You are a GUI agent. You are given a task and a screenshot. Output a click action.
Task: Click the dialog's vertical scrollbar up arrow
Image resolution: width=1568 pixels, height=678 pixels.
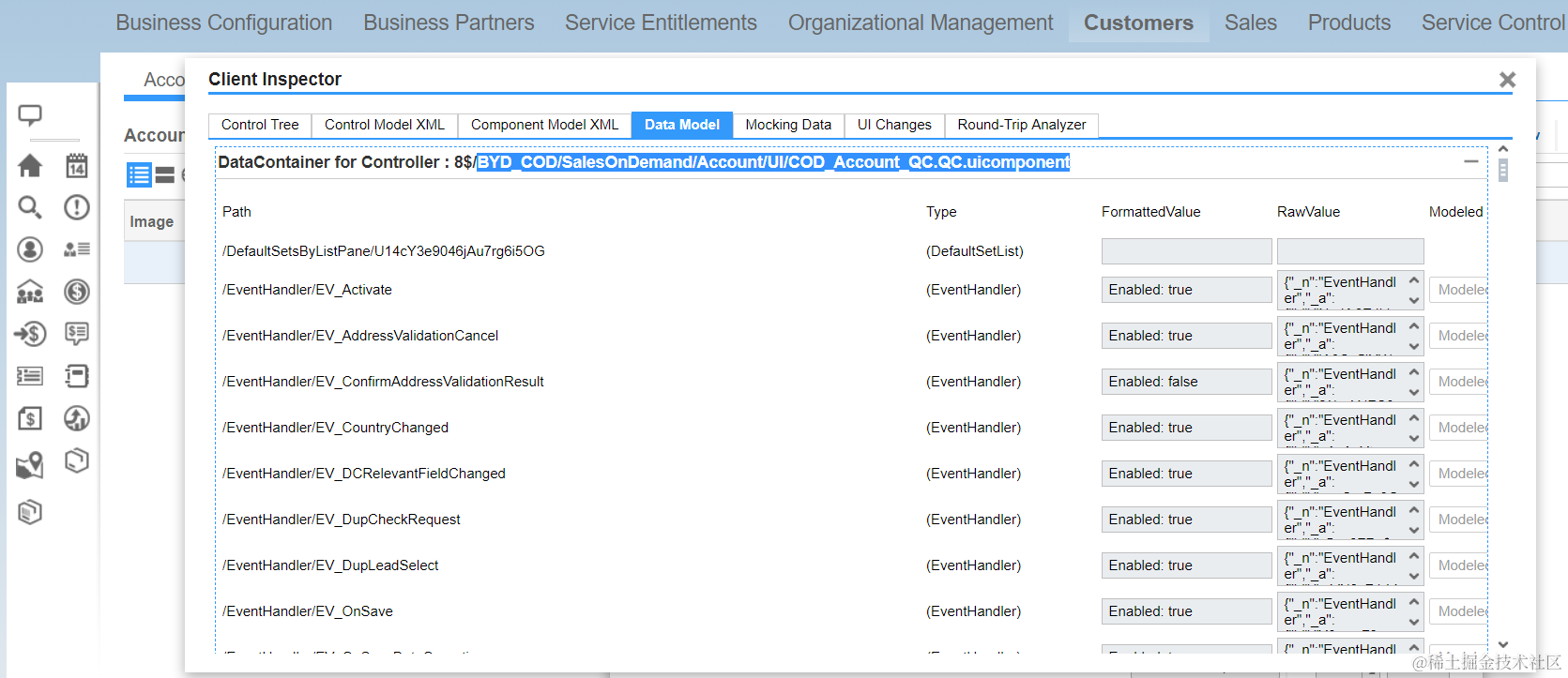click(x=1503, y=149)
